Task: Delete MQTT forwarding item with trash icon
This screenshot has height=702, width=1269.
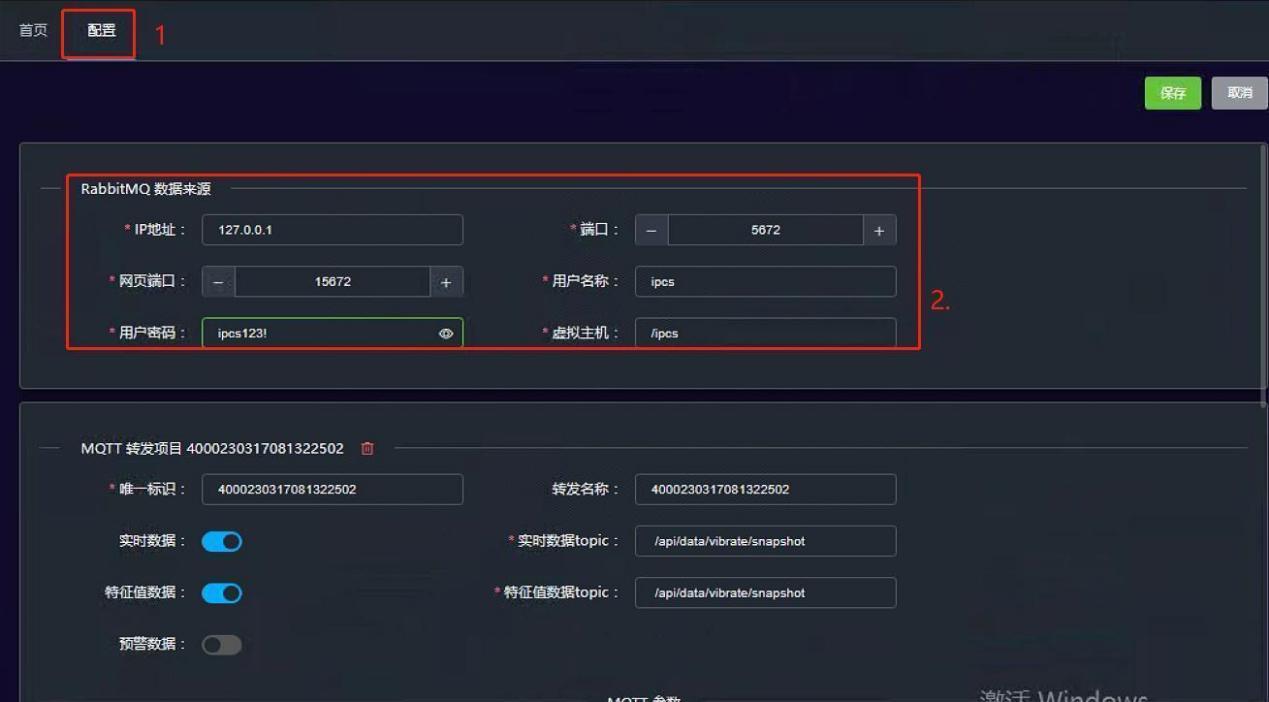Action: pos(367,449)
